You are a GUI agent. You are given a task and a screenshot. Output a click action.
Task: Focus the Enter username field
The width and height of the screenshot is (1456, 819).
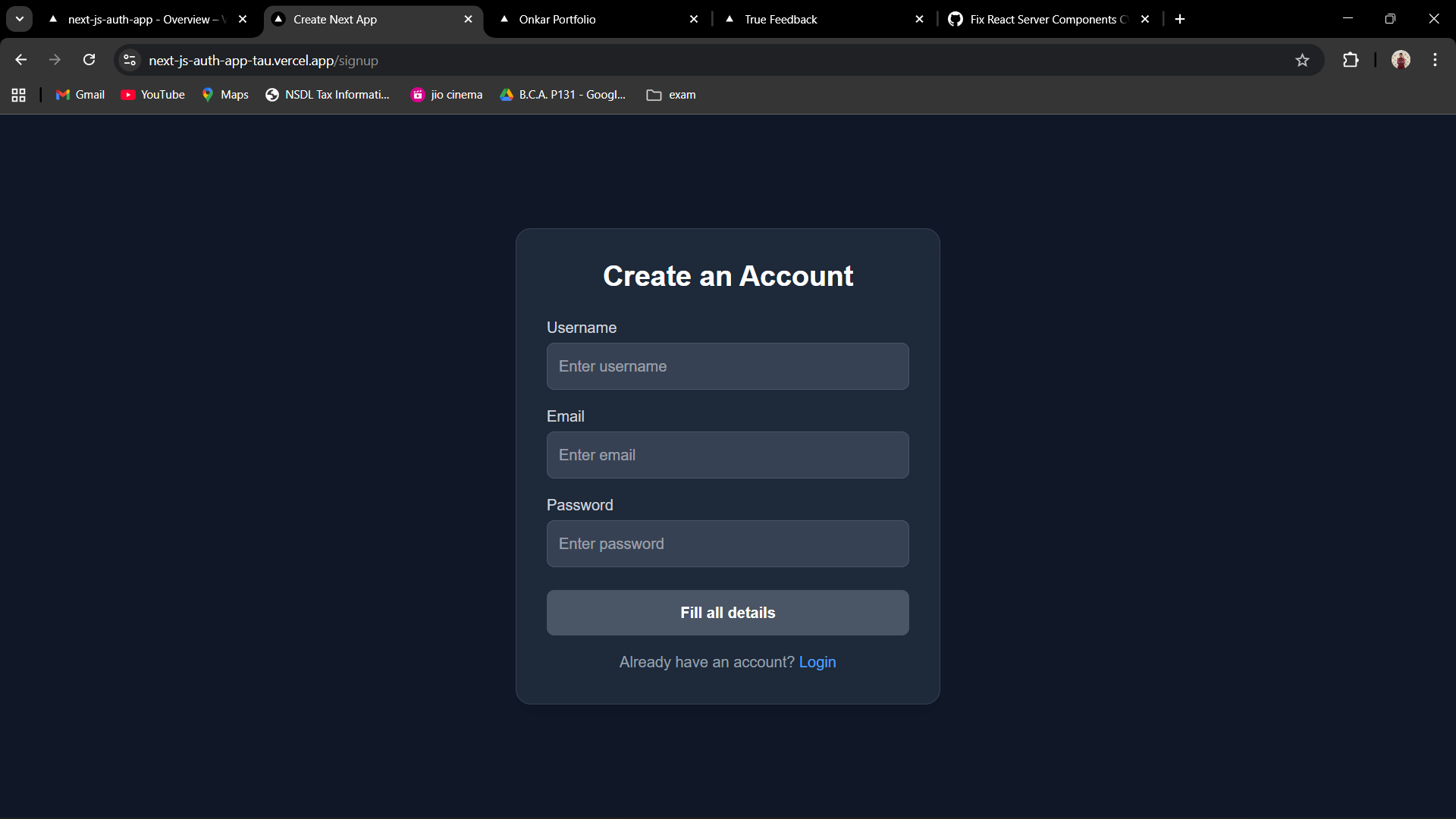[x=727, y=366]
